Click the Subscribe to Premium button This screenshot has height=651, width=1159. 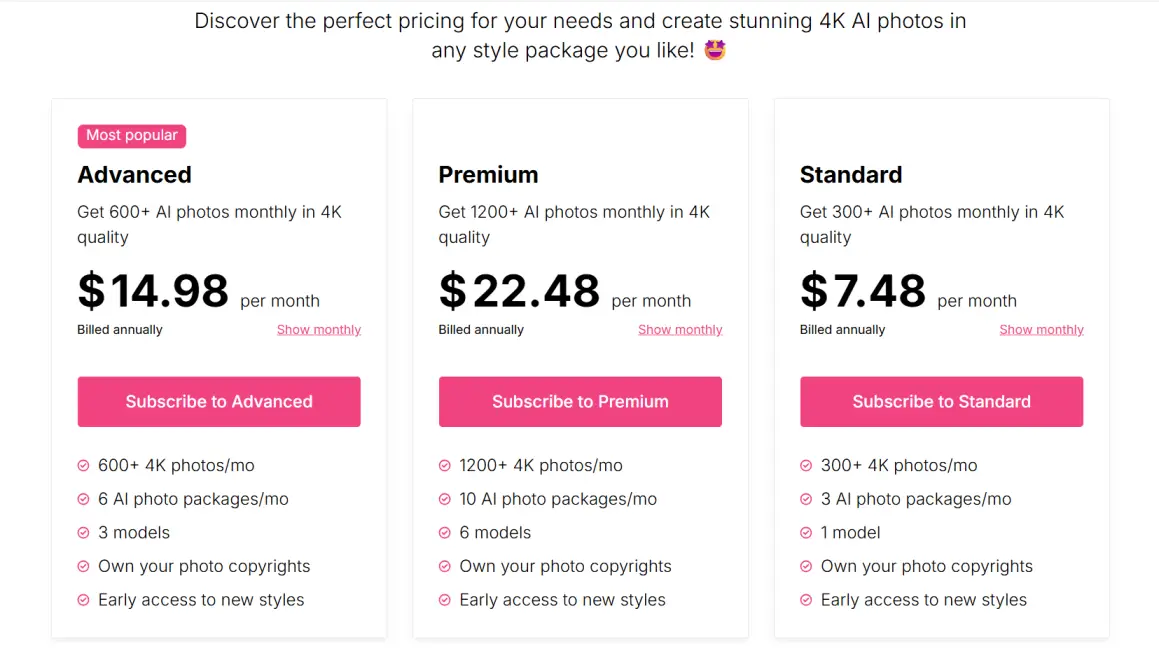tap(580, 401)
